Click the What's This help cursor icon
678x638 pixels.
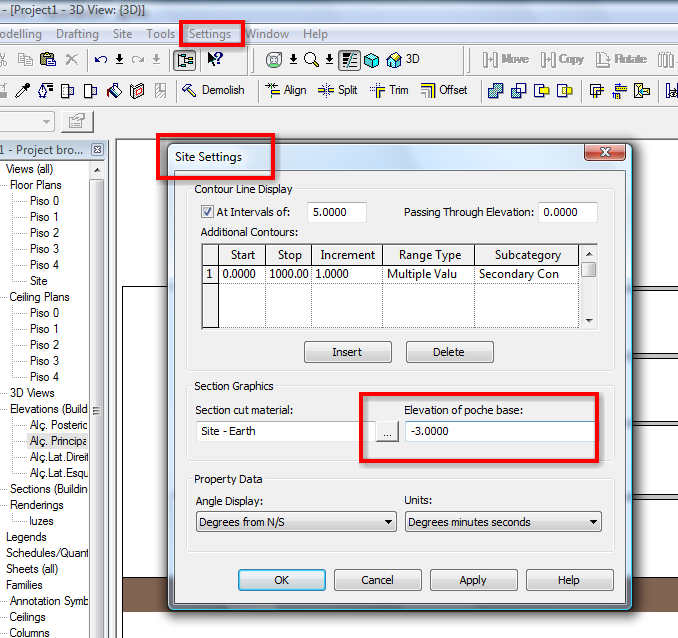pos(215,60)
